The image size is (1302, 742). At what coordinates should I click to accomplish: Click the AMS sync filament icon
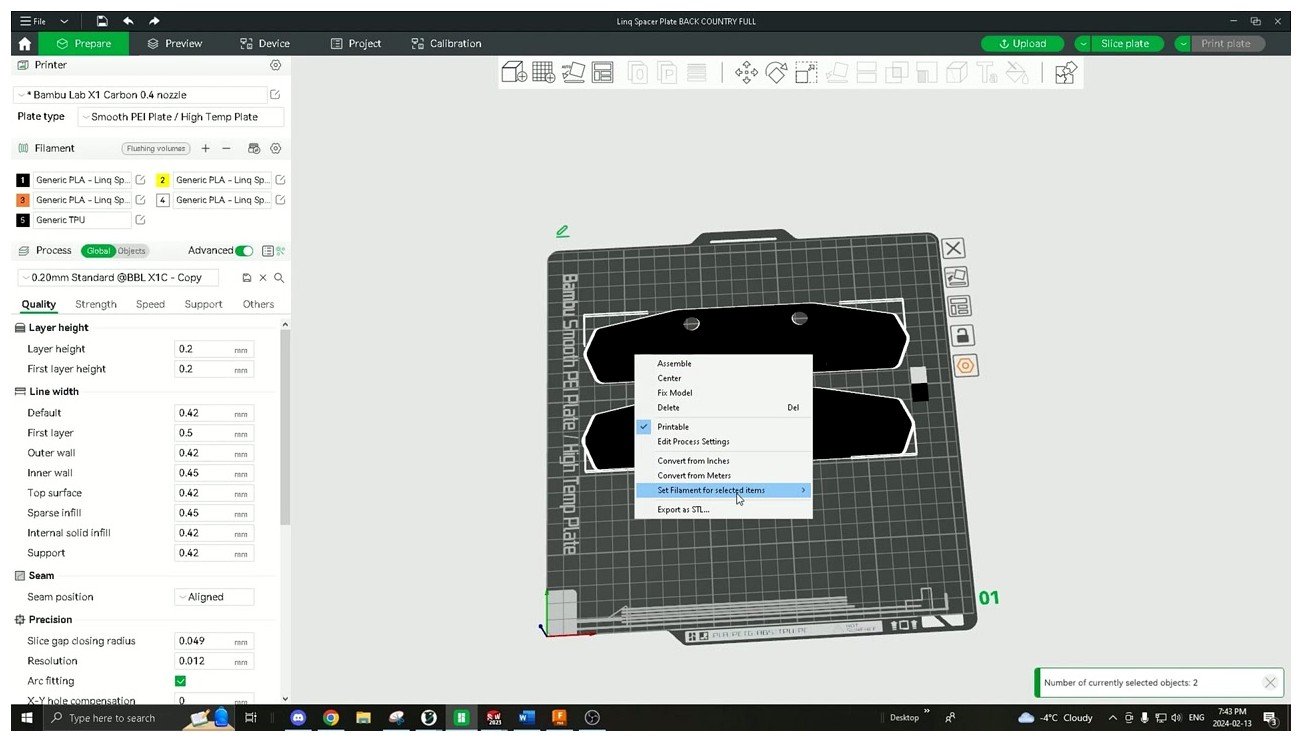[x=254, y=148]
